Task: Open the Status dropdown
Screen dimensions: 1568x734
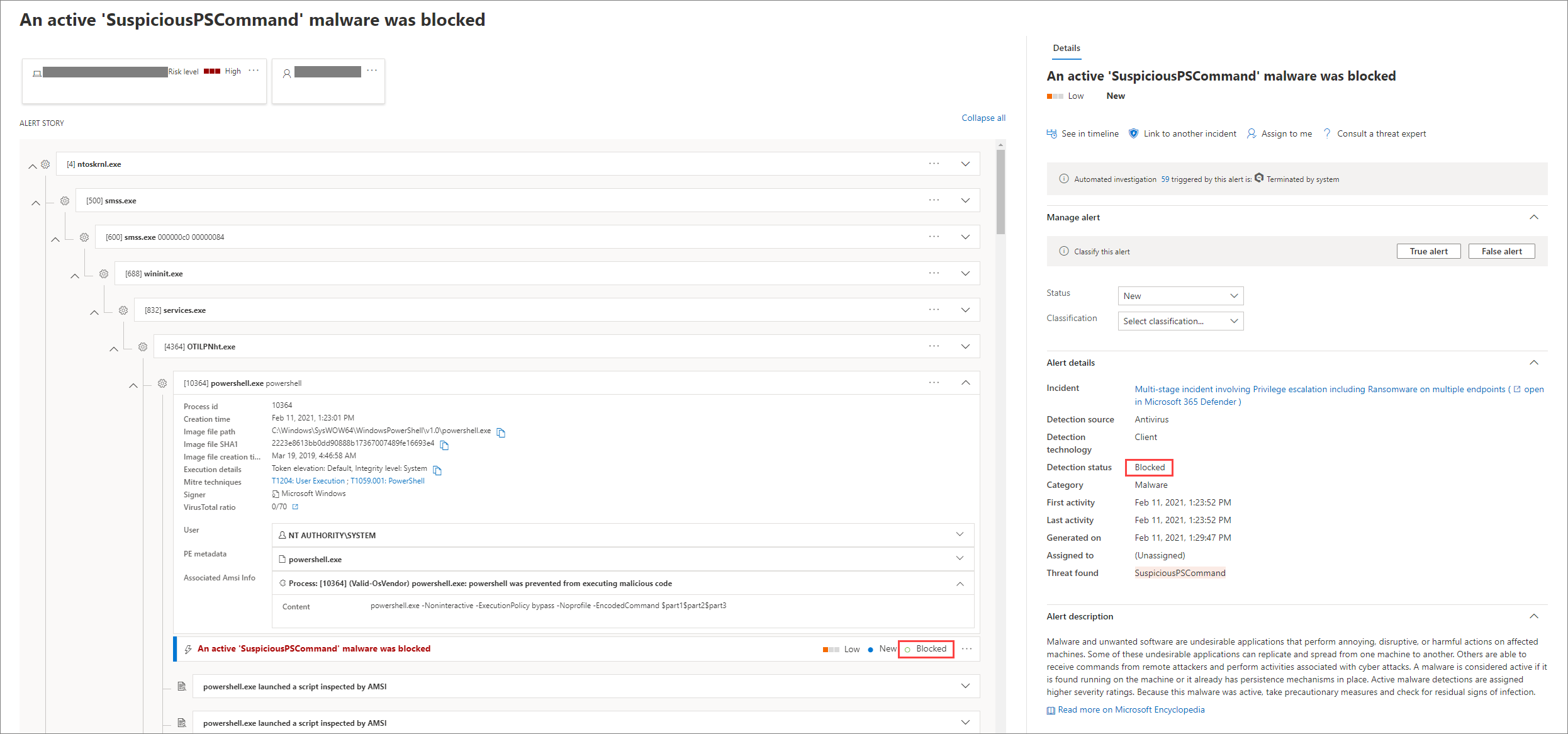Action: (x=1180, y=296)
